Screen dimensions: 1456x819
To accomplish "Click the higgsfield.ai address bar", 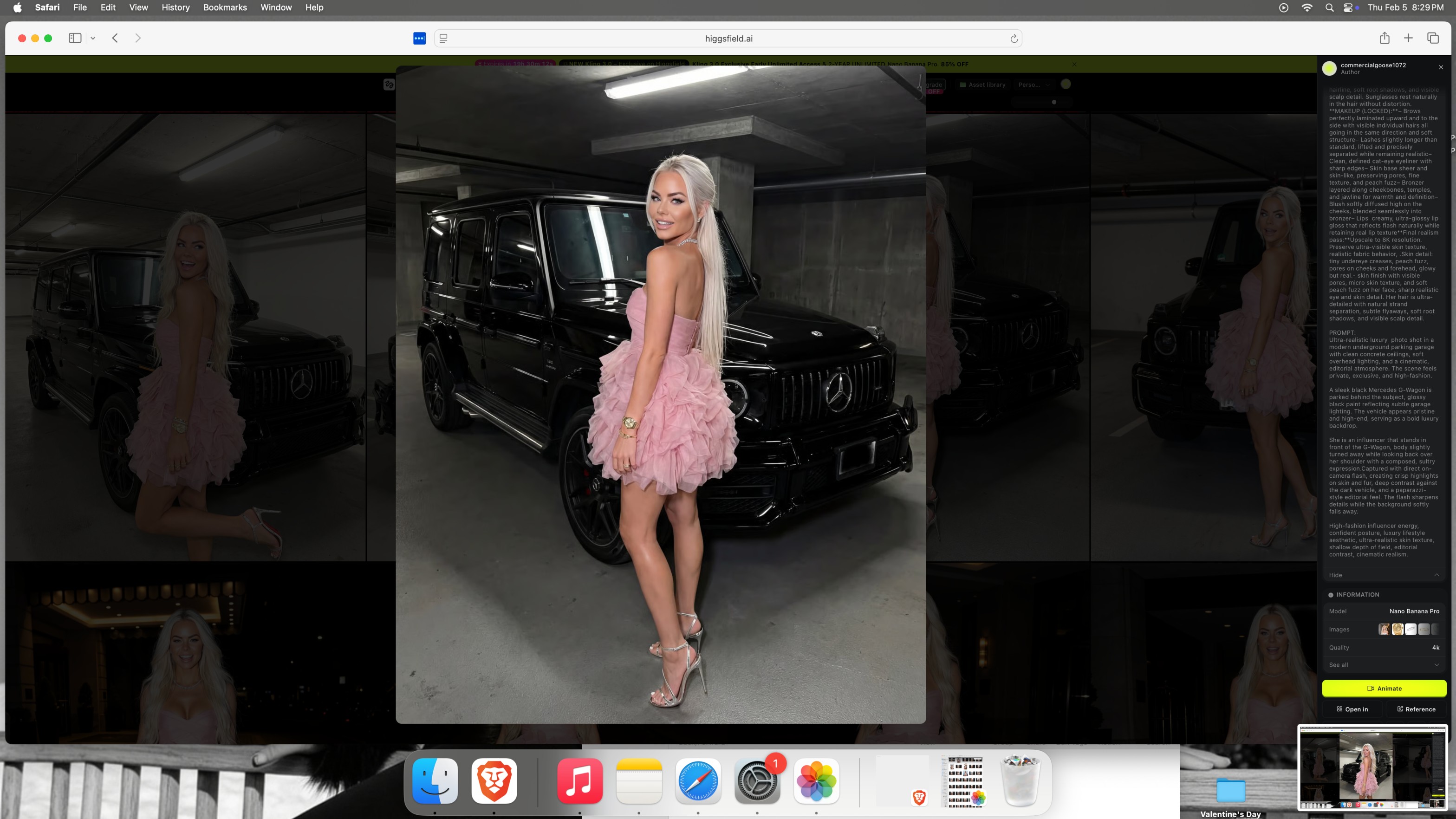I will point(728,39).
